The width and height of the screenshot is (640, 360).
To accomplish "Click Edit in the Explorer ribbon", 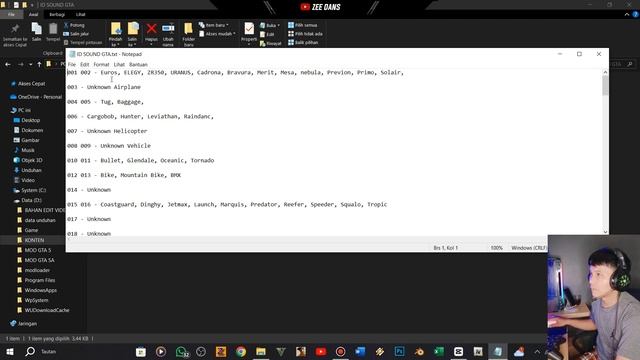I will click(267, 34).
